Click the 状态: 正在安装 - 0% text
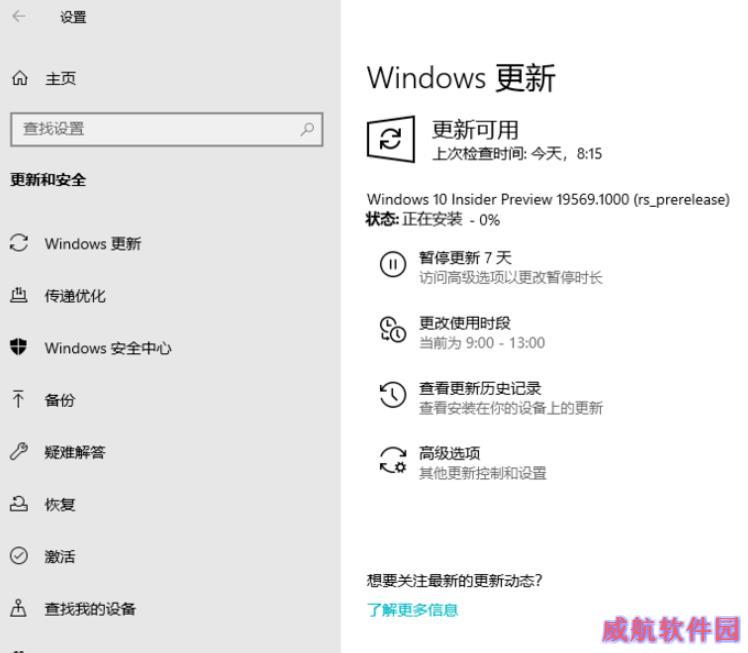 click(433, 219)
